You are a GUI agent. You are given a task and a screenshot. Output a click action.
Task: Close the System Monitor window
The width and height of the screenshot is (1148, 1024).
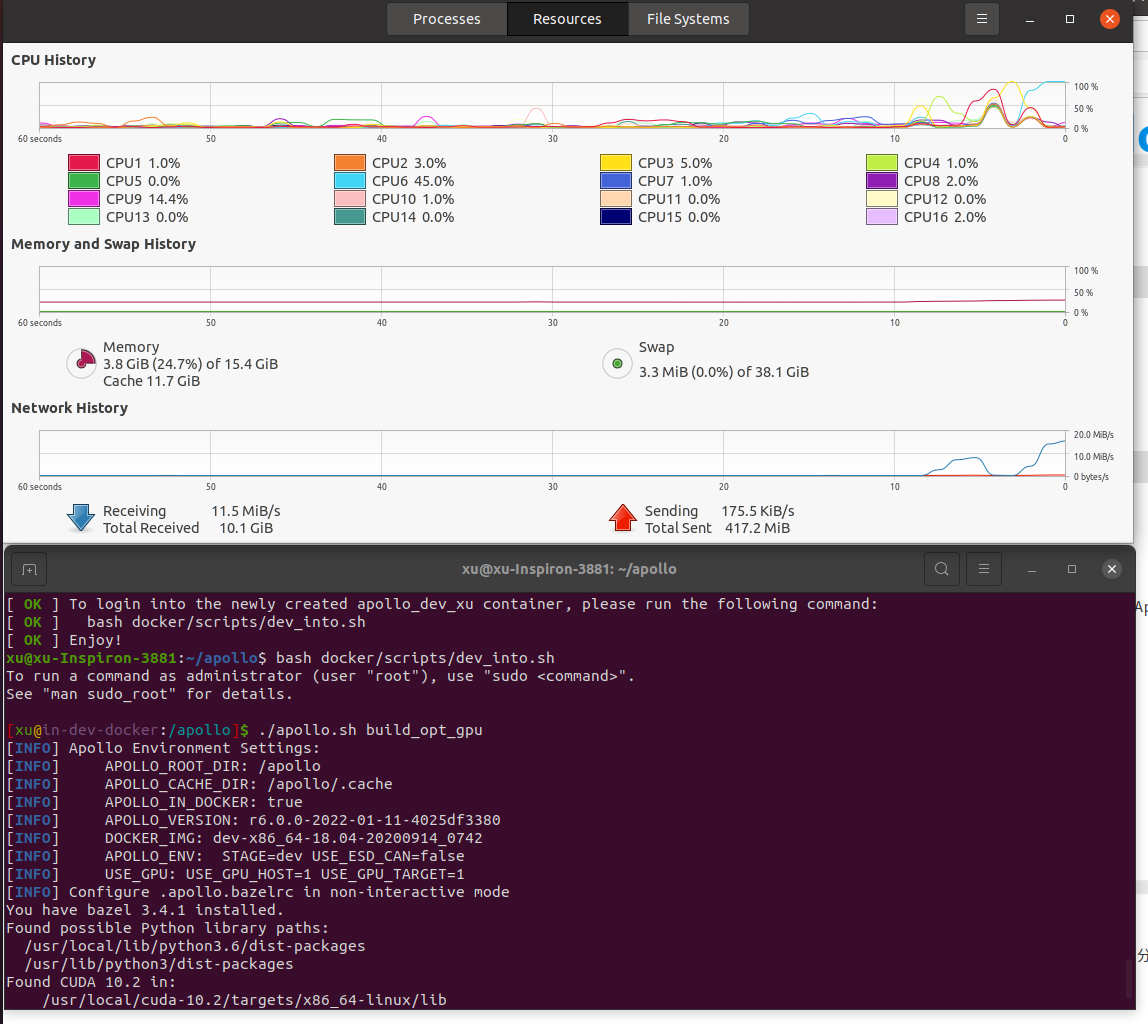[1110, 19]
